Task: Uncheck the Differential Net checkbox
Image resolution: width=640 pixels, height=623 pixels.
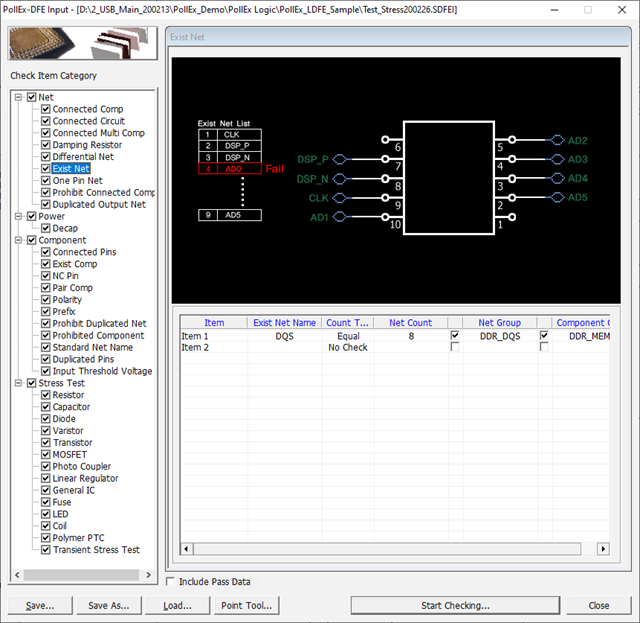Action: [x=46, y=157]
